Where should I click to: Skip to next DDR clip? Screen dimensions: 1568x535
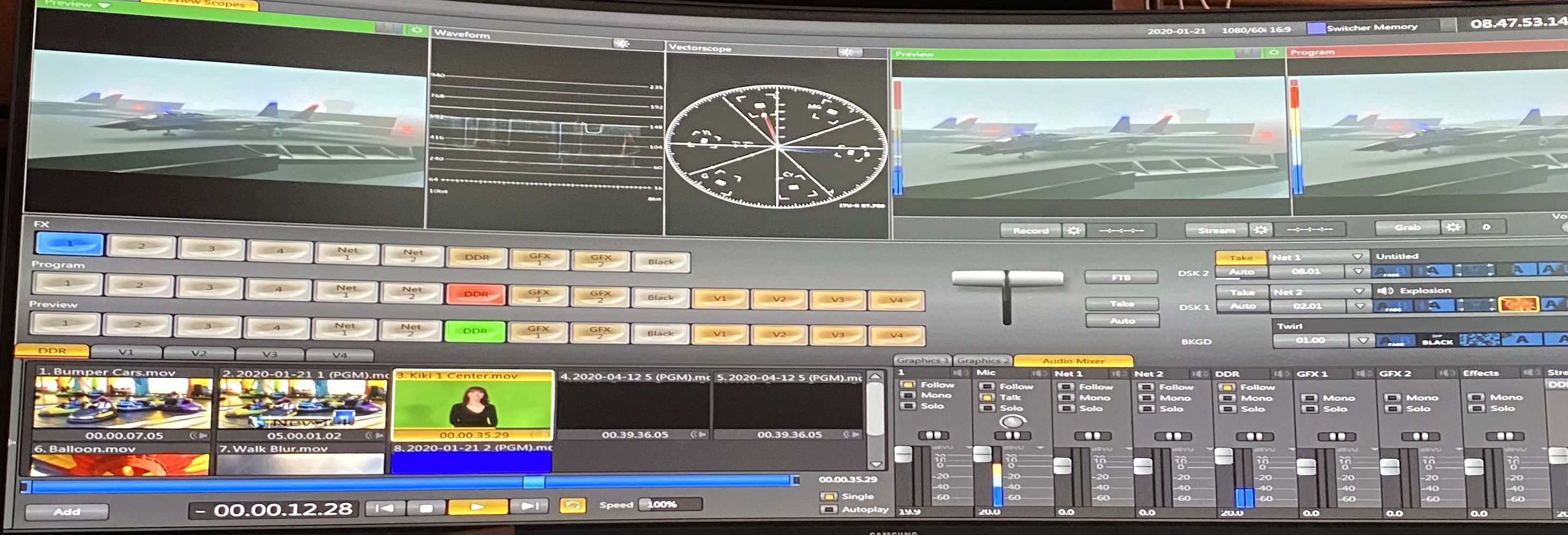(x=529, y=506)
